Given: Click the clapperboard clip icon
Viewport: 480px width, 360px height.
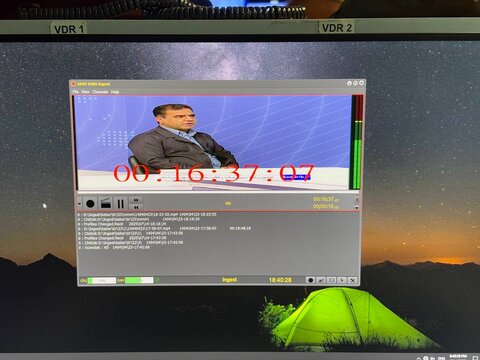Looking at the screenshot, I should click(x=106, y=203).
